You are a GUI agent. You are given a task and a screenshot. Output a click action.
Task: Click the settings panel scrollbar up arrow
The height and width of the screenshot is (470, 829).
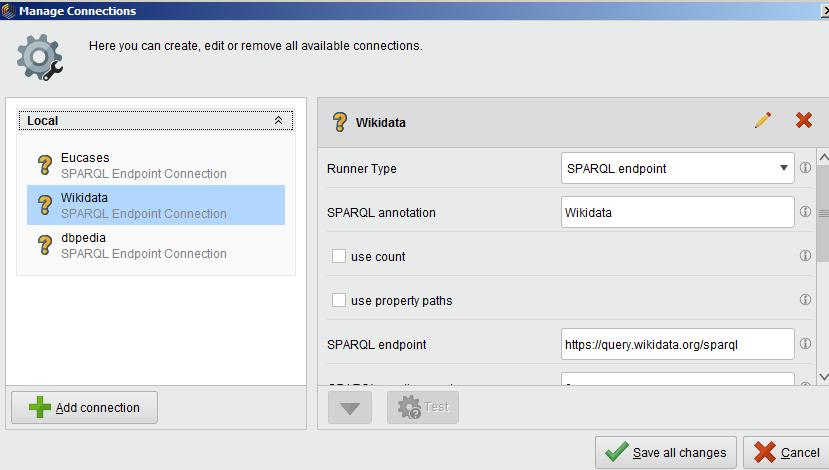(823, 157)
